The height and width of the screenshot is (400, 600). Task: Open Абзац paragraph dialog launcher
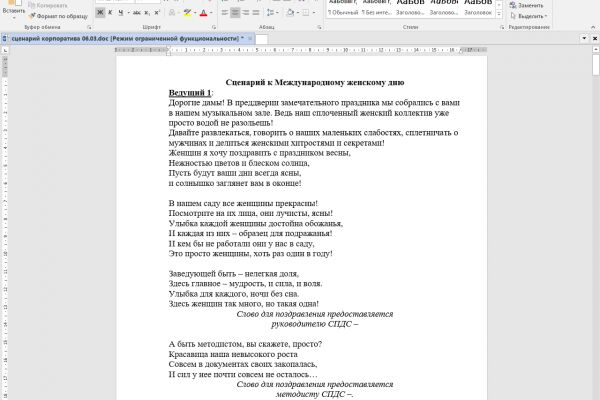coord(319,27)
